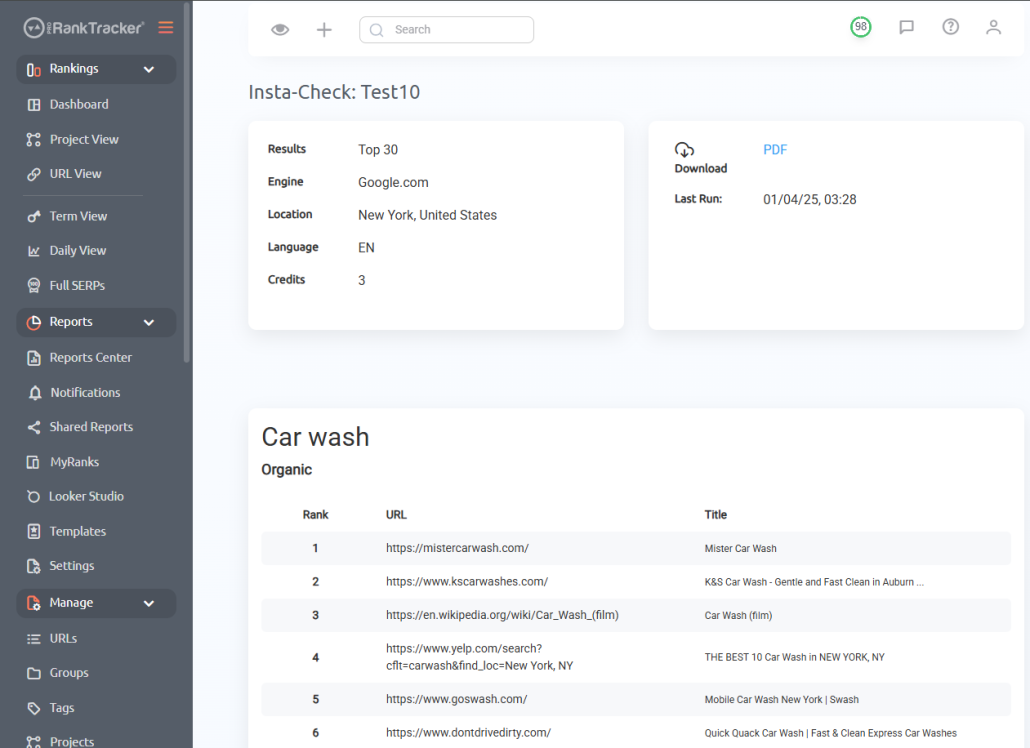Image resolution: width=1030 pixels, height=748 pixels.
Task: Open goswash.com URL
Action: click(457, 699)
